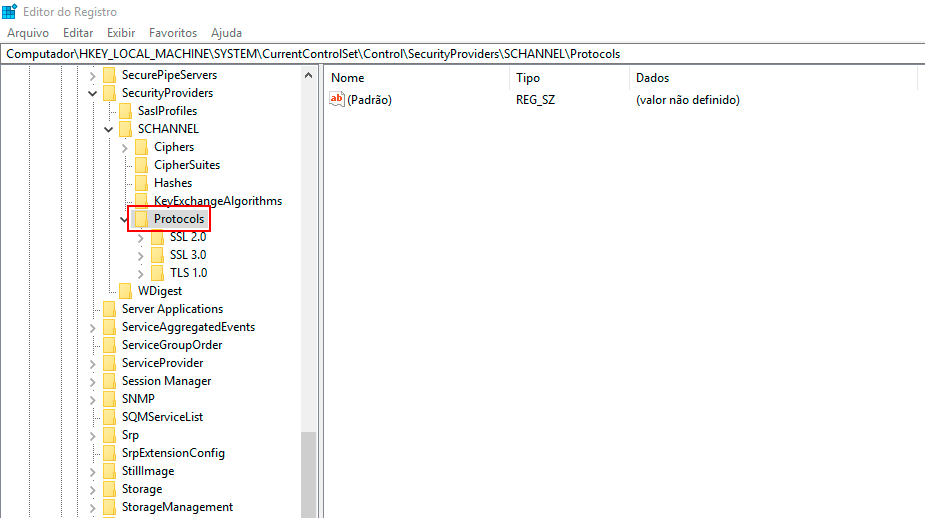Screen dimensions: 925x518
Task: Click the SSL 2.0 folder icon
Action: (x=157, y=237)
